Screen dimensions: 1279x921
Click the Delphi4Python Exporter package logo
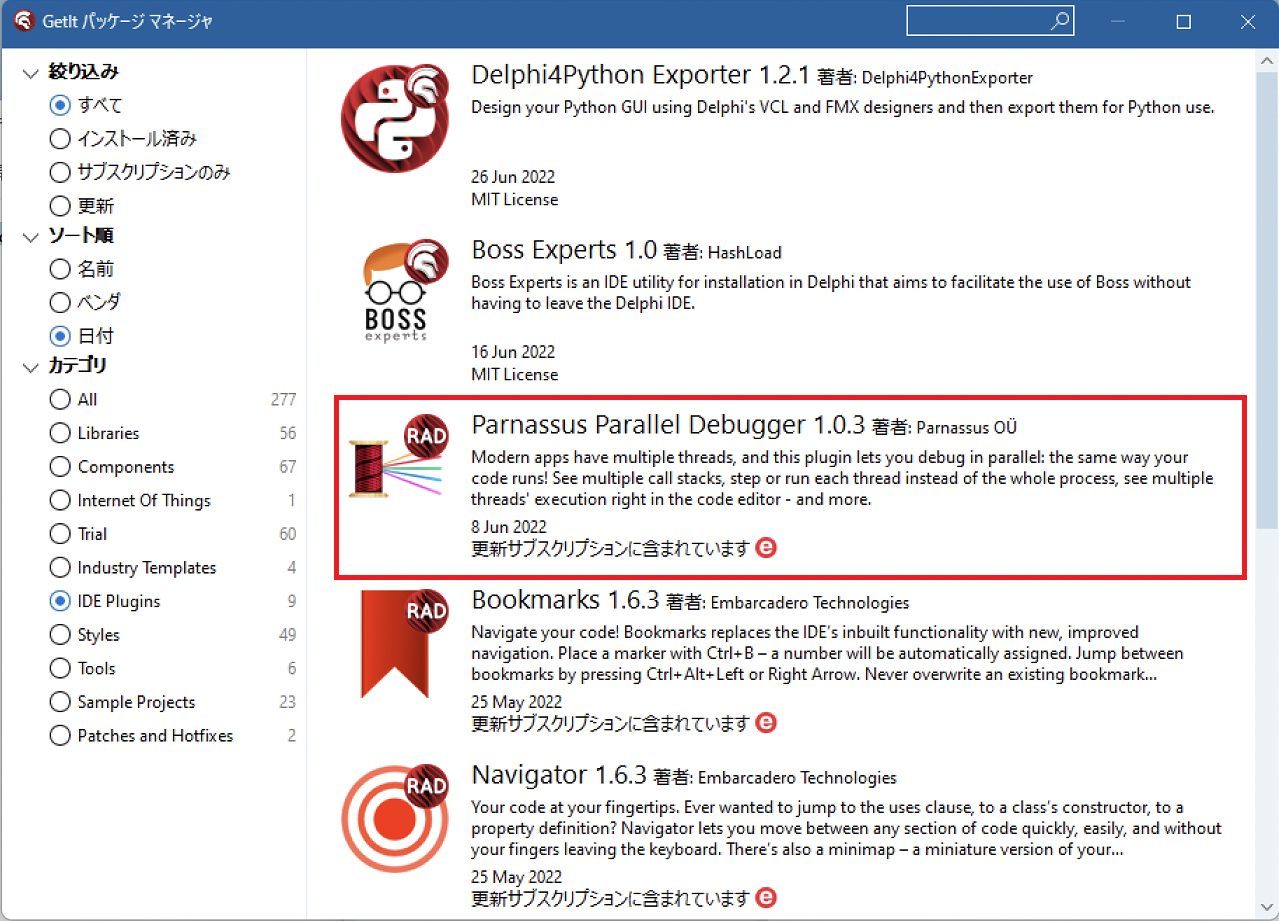point(394,117)
